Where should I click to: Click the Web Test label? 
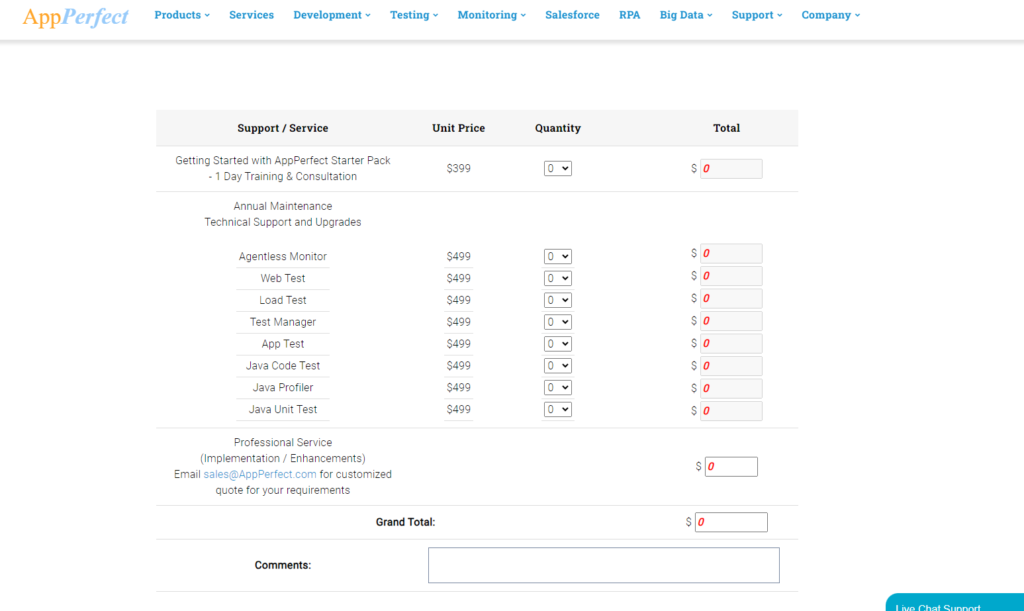283,278
